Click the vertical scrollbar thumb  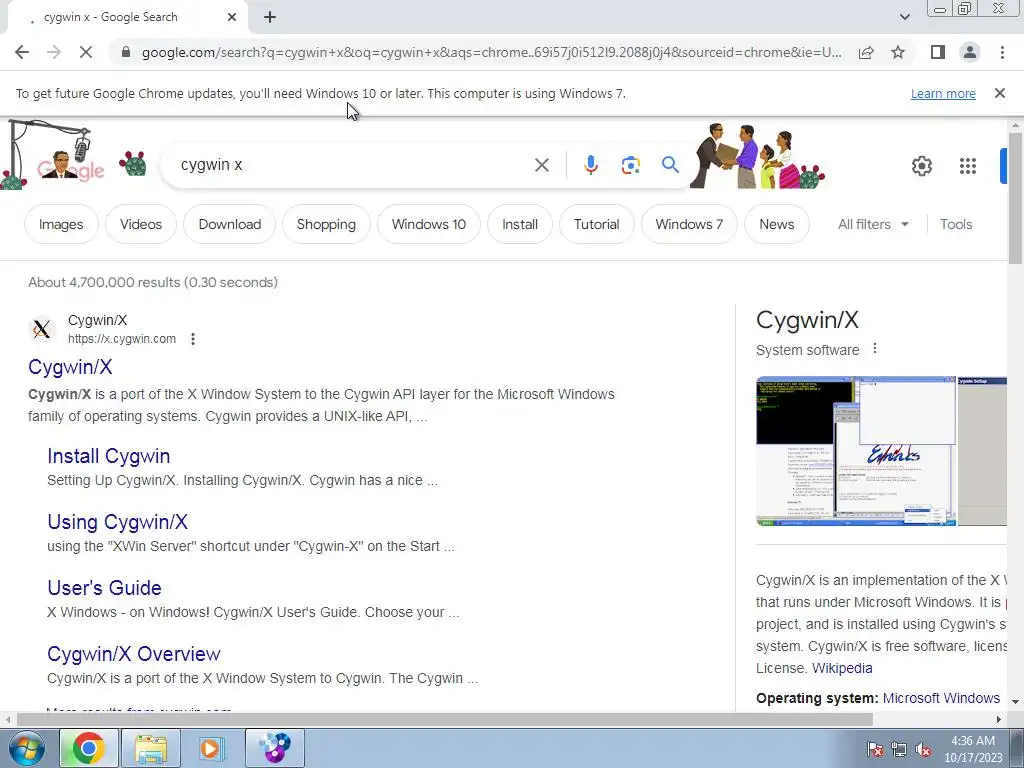click(1015, 199)
